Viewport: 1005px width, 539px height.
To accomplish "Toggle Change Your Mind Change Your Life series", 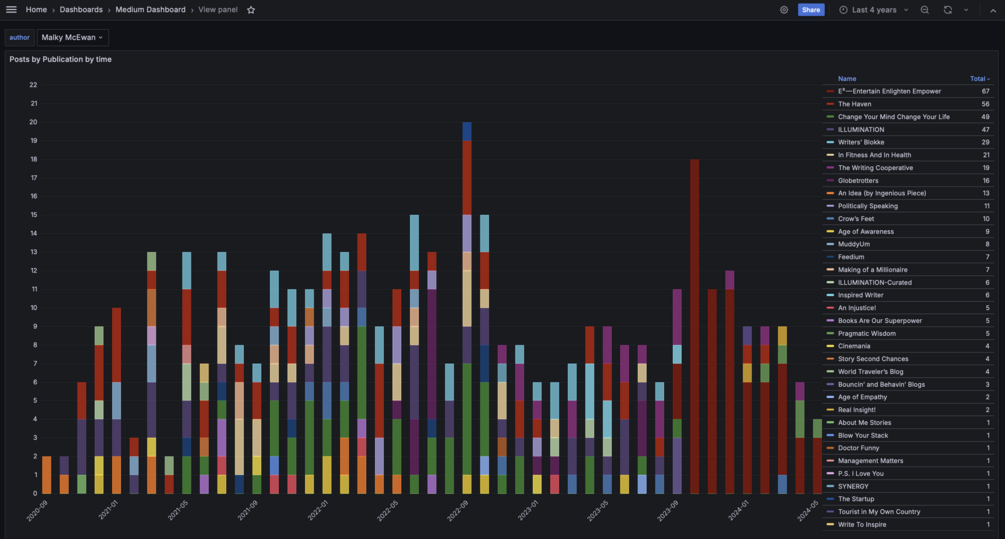I will pos(893,117).
